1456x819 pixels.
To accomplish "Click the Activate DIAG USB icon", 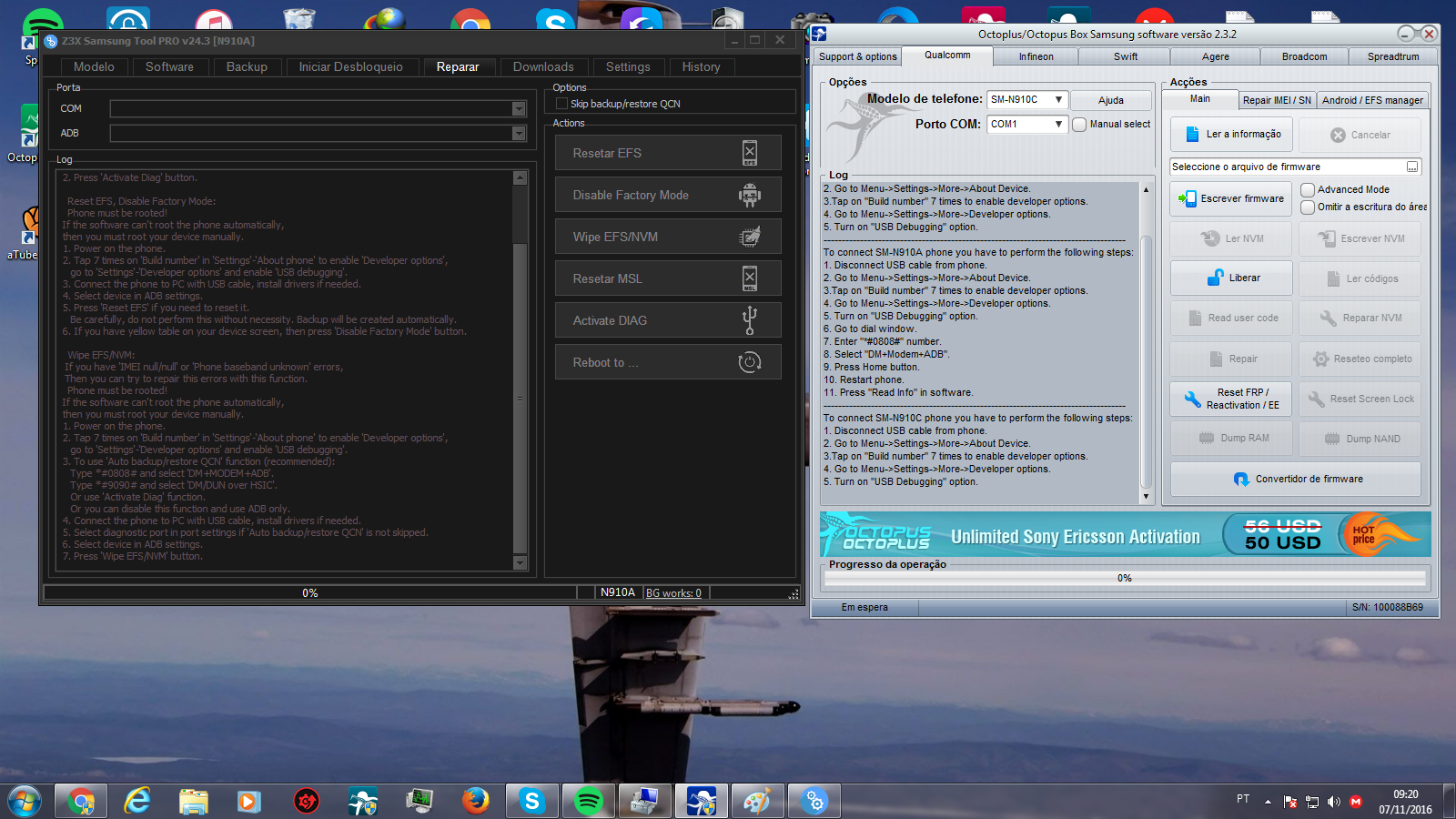I will pyautogui.click(x=750, y=320).
